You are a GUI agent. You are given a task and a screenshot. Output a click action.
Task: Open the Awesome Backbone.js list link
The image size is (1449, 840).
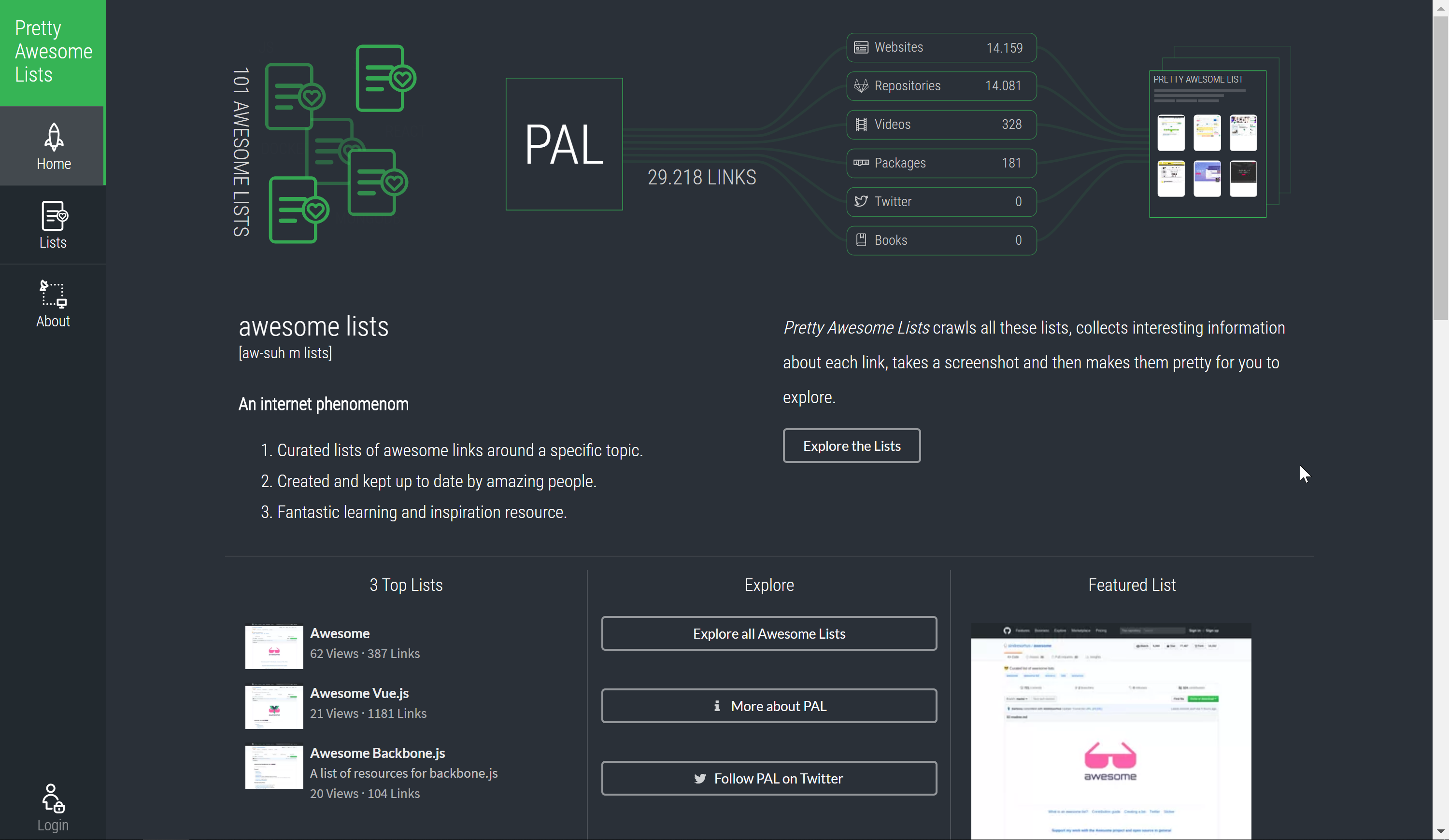tap(377, 753)
